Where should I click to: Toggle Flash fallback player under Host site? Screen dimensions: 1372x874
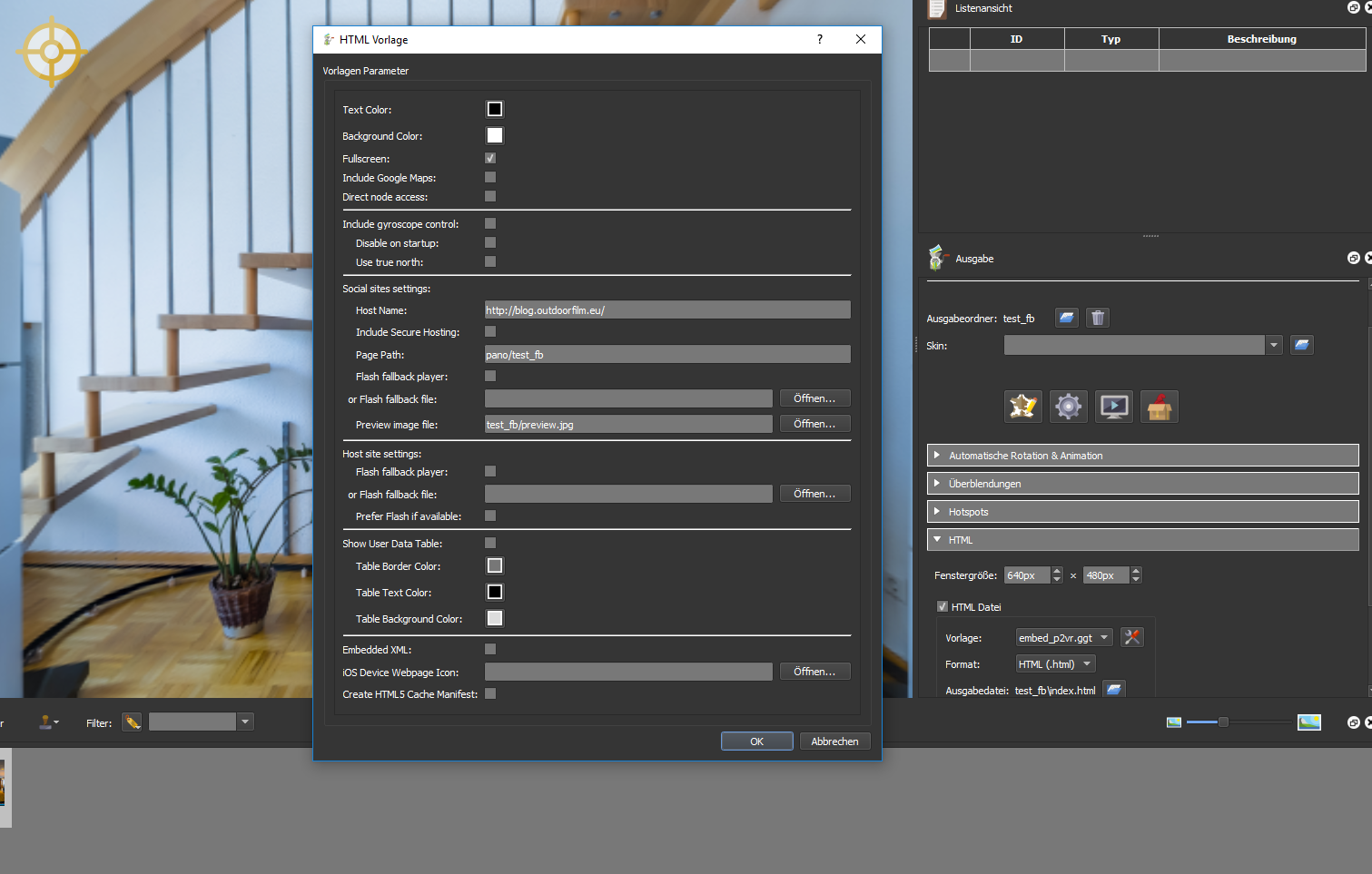click(x=490, y=471)
